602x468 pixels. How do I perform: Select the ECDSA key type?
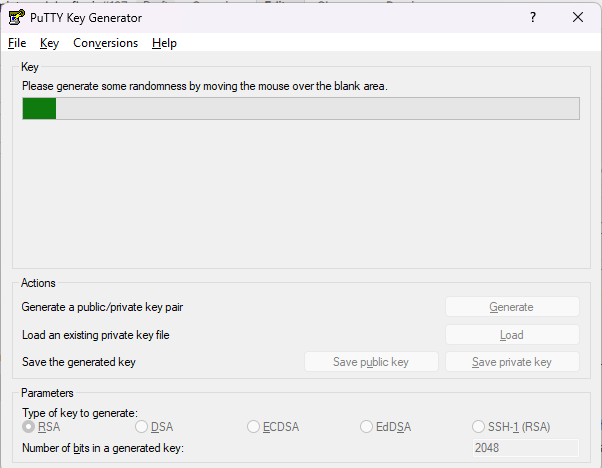click(254, 427)
